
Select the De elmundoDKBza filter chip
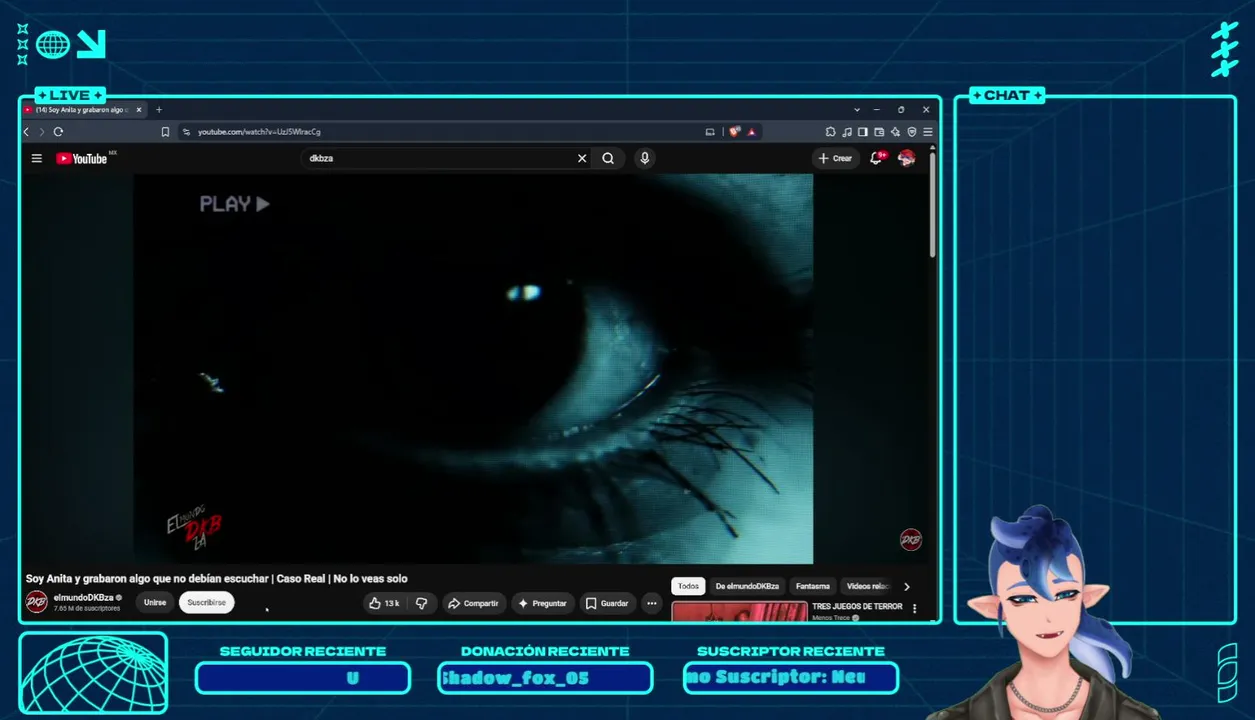747,586
